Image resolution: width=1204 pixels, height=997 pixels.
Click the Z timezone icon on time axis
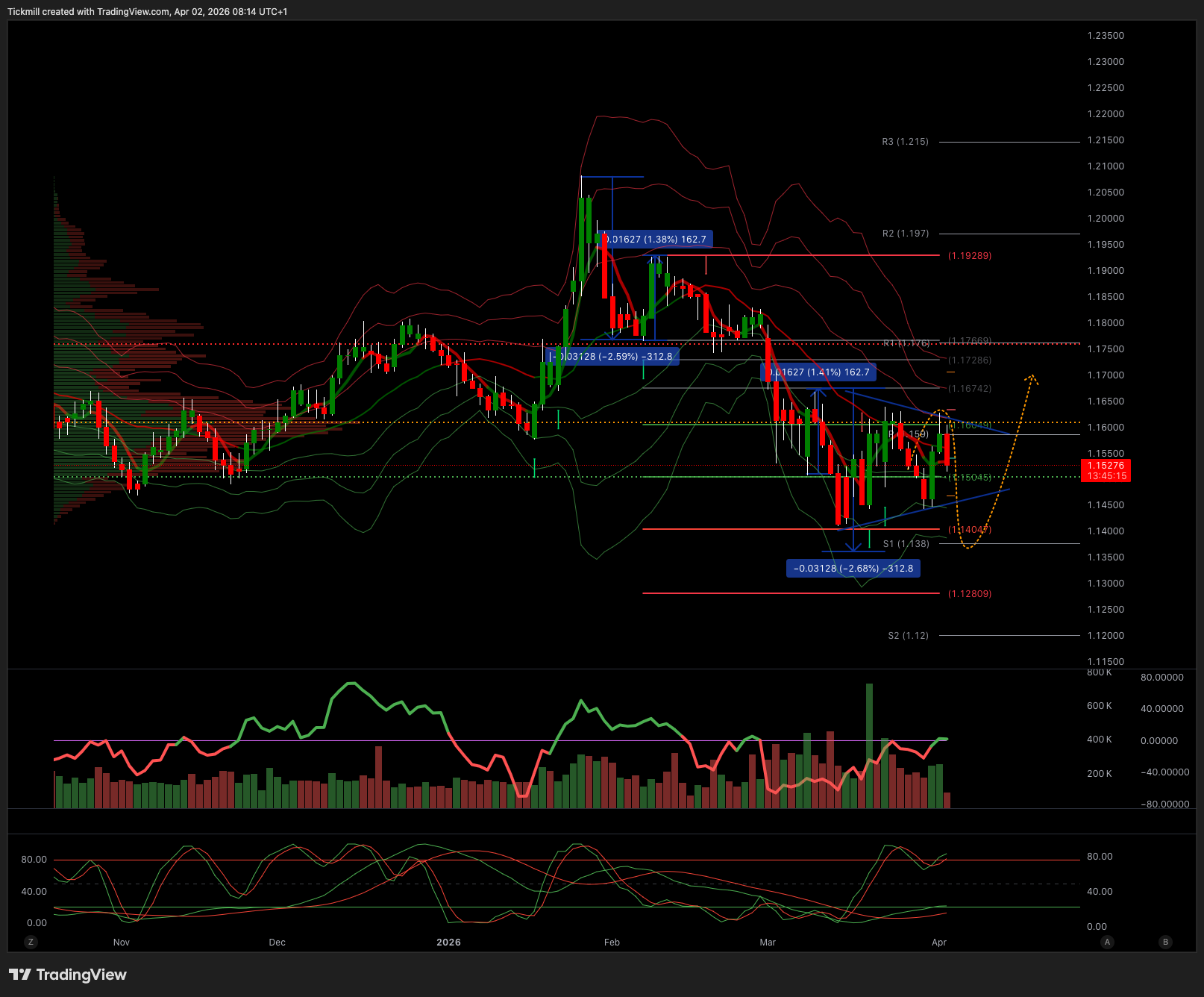click(31, 942)
